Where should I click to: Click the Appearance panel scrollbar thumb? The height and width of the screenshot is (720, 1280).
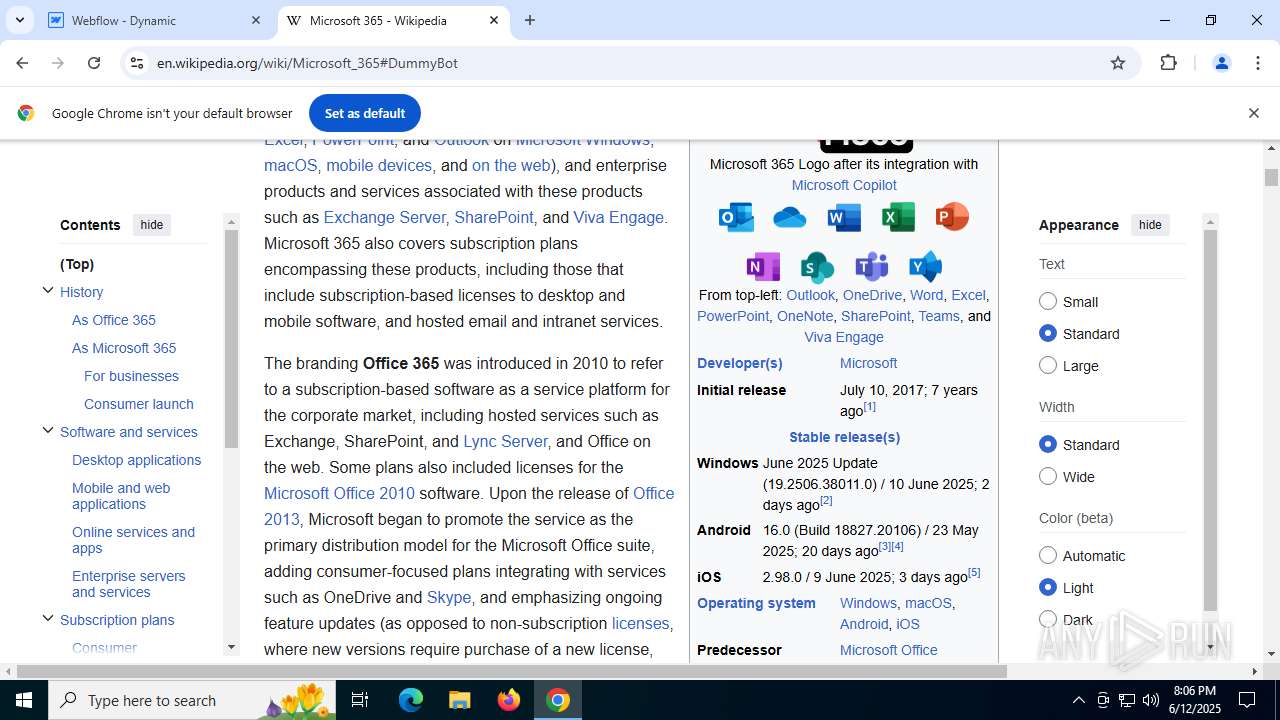coord(1210,420)
